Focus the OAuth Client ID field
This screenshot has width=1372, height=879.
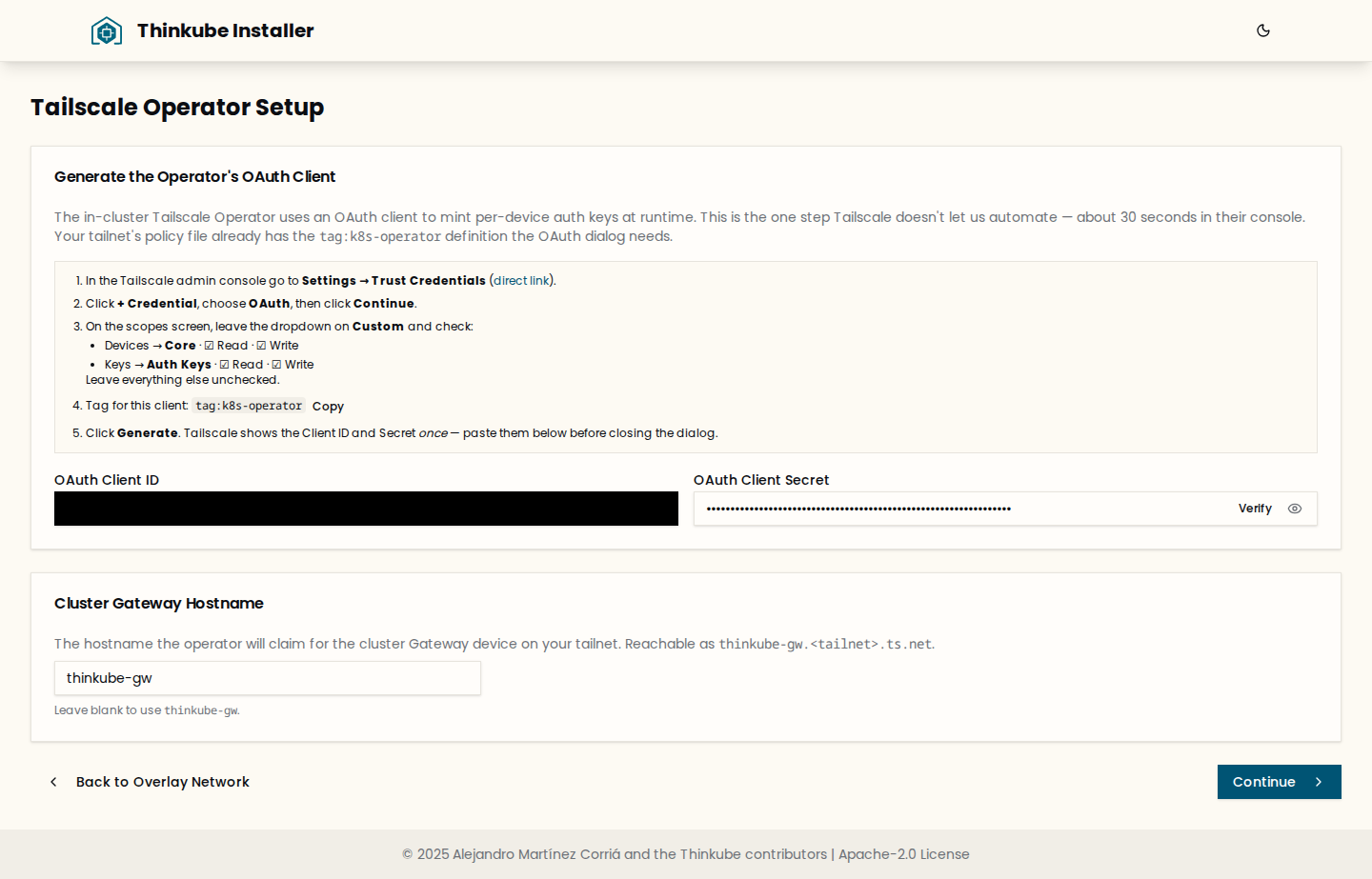[366, 509]
